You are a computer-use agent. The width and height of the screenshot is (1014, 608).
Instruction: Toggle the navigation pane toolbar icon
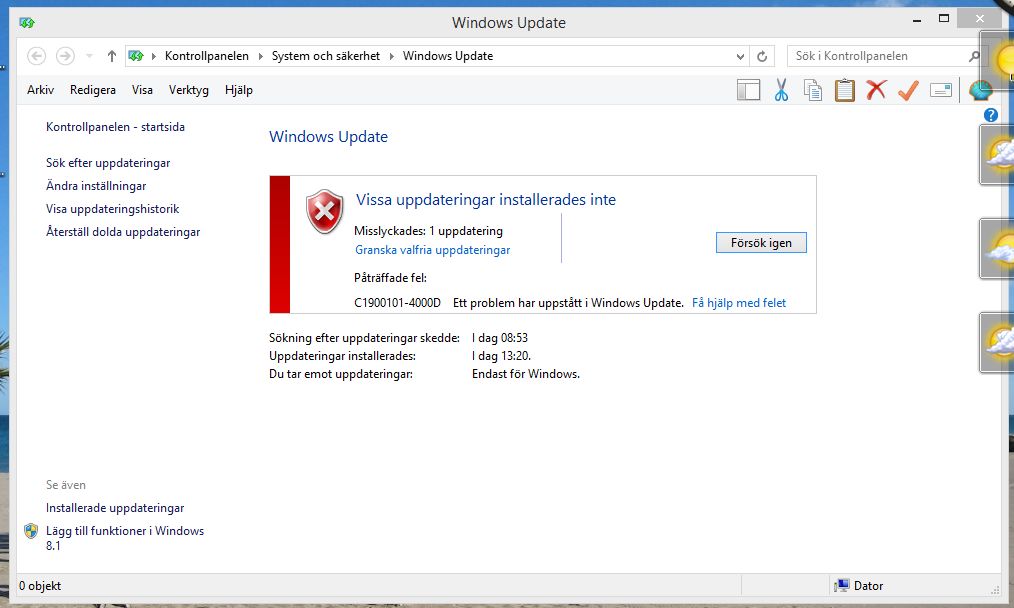pos(748,90)
